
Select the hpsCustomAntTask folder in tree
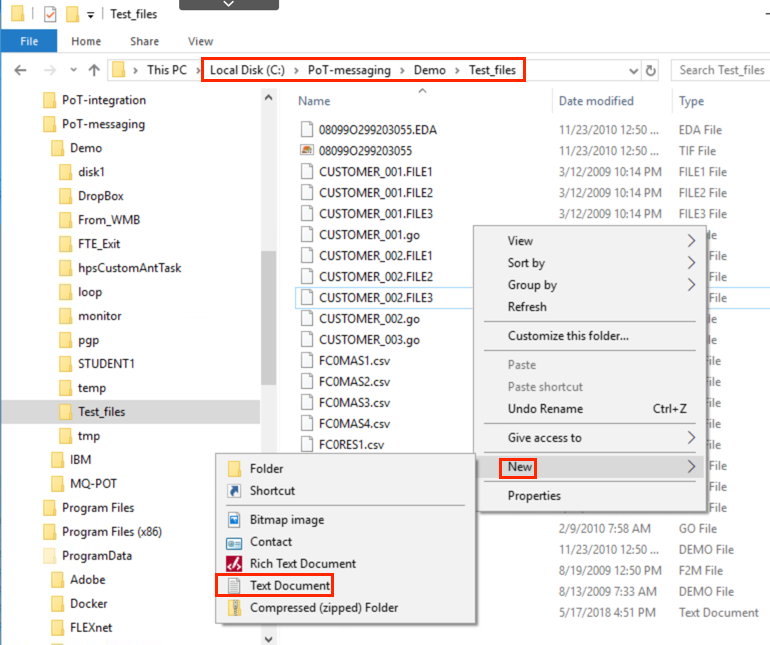(130, 268)
